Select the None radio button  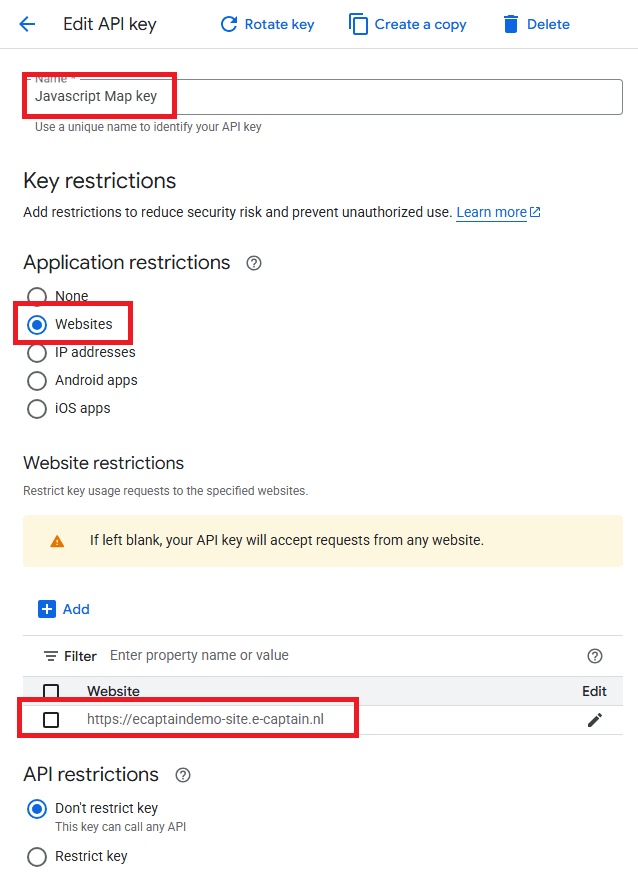[x=37, y=296]
